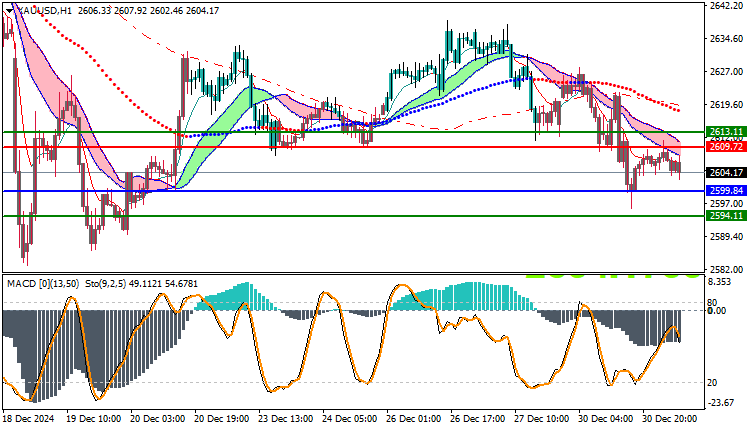The height and width of the screenshot is (430, 750).
Task: Click the 30 Dec 04:00 time label
Action: 607,419
